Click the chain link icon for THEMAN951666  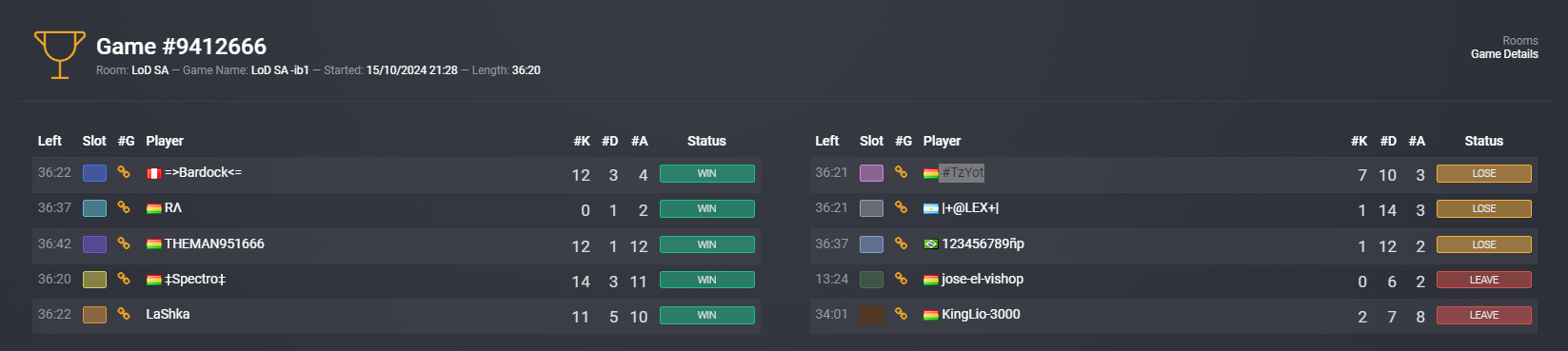click(124, 244)
